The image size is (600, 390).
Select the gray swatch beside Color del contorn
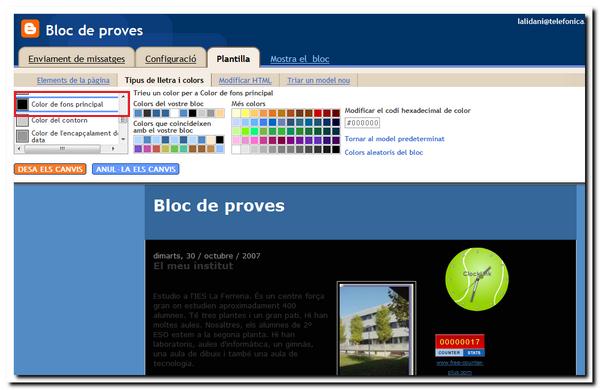click(x=23, y=121)
